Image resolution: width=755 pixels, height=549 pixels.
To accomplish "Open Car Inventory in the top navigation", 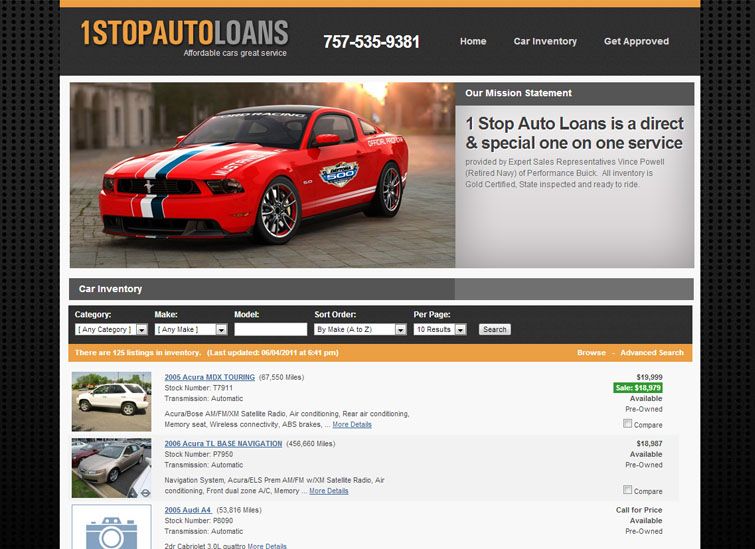I will (x=545, y=42).
